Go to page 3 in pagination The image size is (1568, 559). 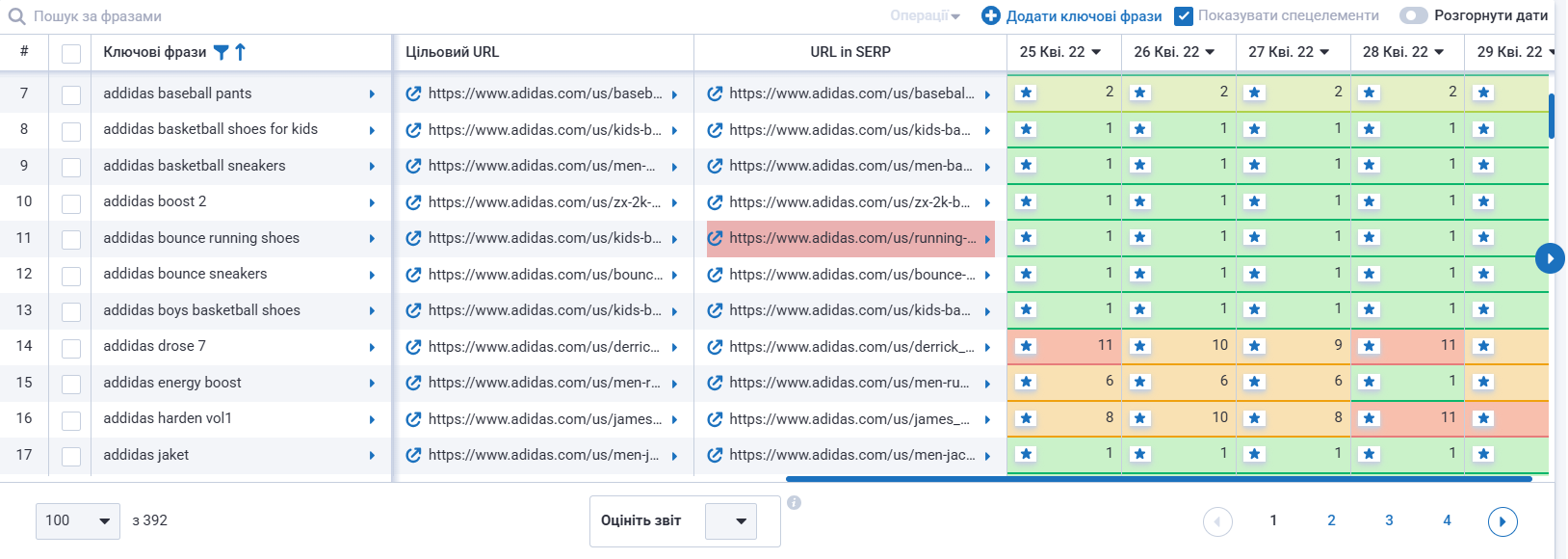coord(1389,520)
